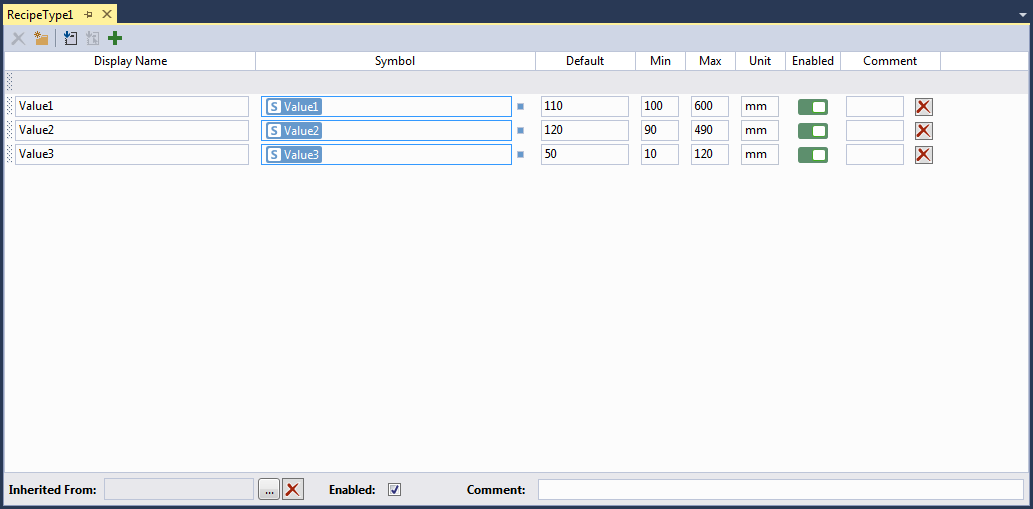Add a new member with green plus
Screen dimensions: 1033x509
(x=115, y=39)
